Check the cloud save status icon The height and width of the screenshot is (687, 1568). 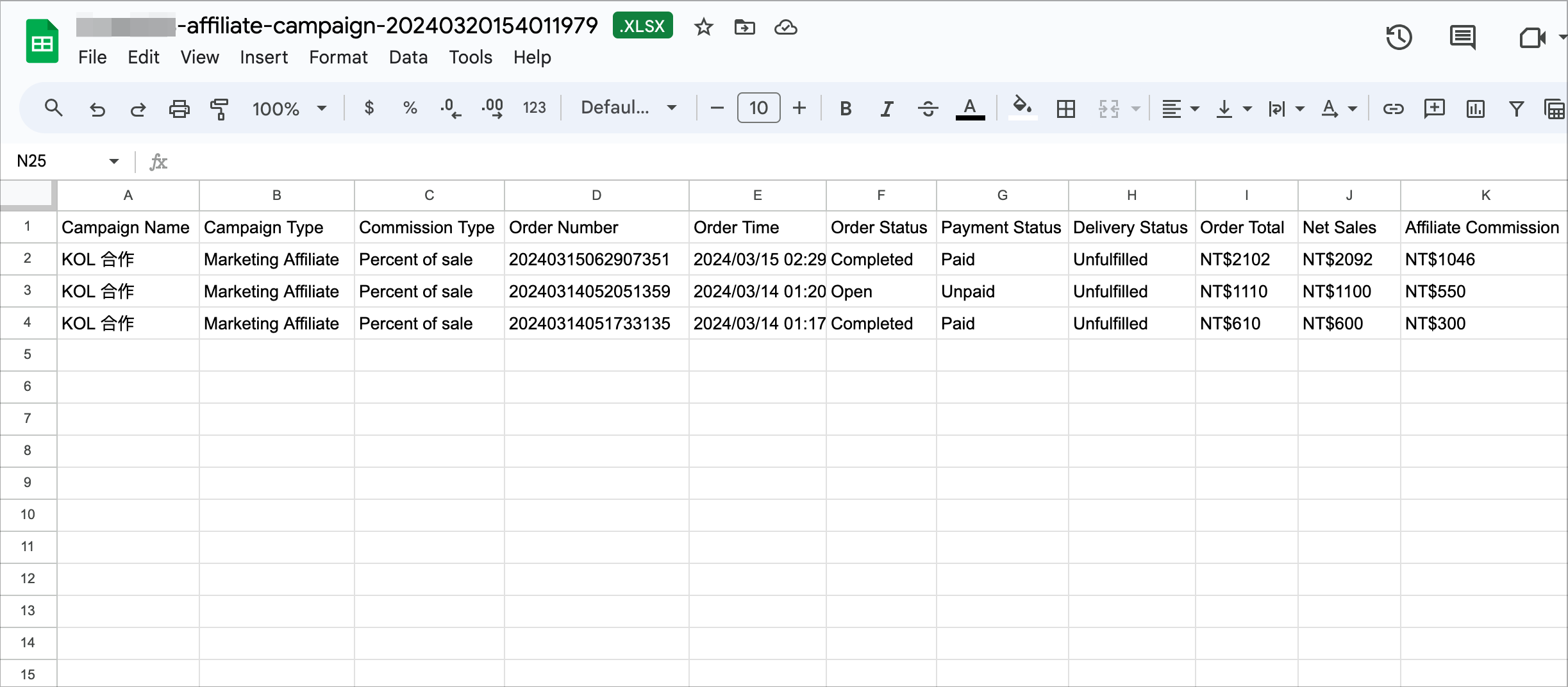[x=785, y=27]
